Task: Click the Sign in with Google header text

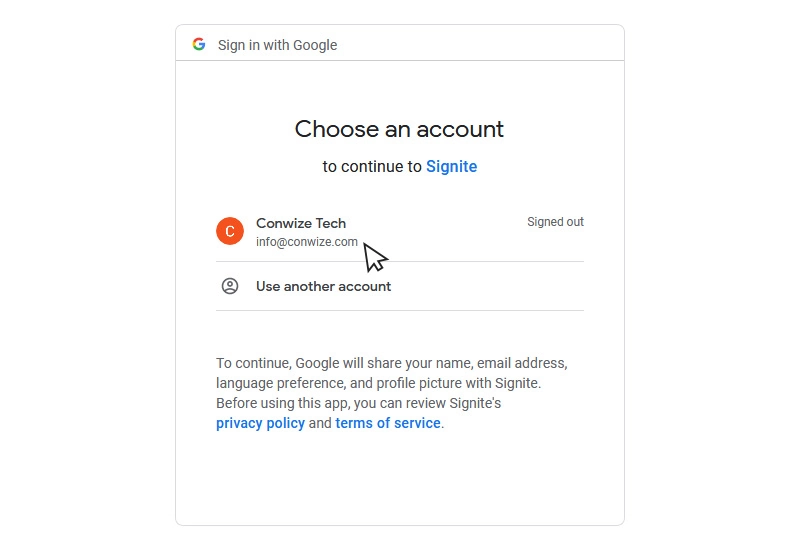Action: (x=278, y=45)
